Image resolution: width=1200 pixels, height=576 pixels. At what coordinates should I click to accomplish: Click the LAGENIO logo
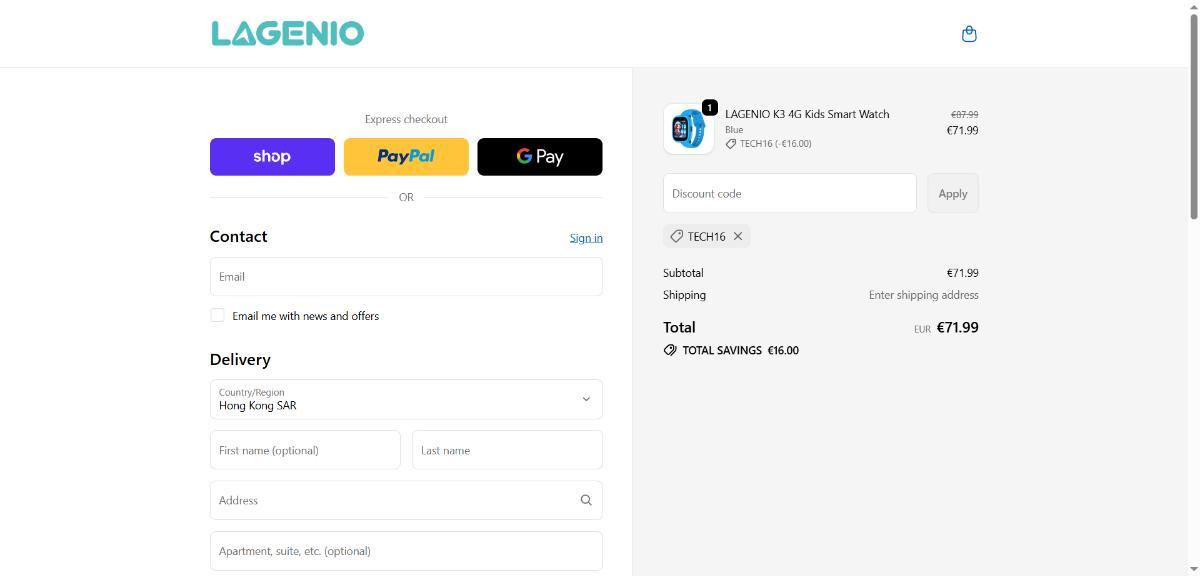(x=288, y=34)
